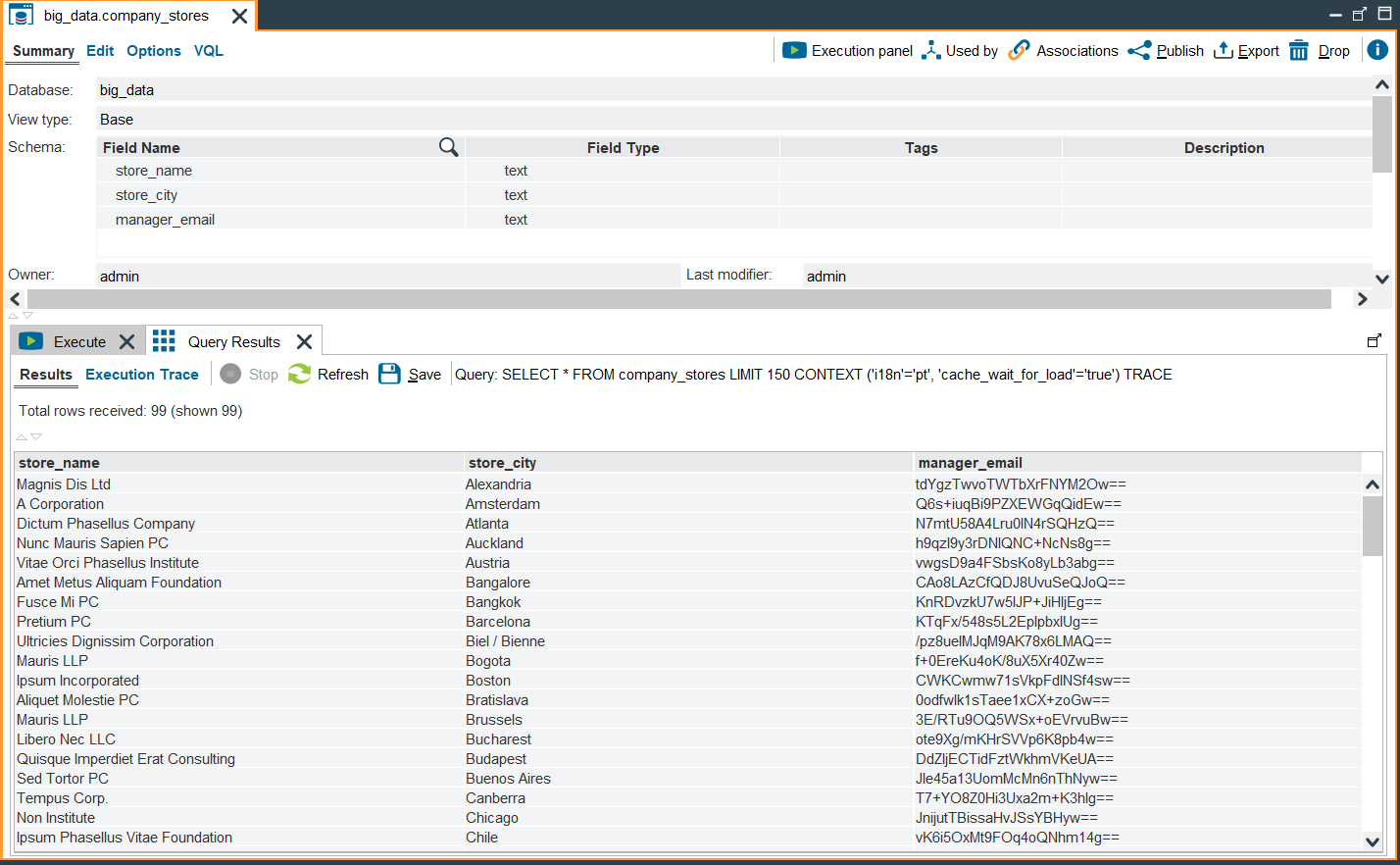Select Ultricies Dignissim Corporation row

688,641
